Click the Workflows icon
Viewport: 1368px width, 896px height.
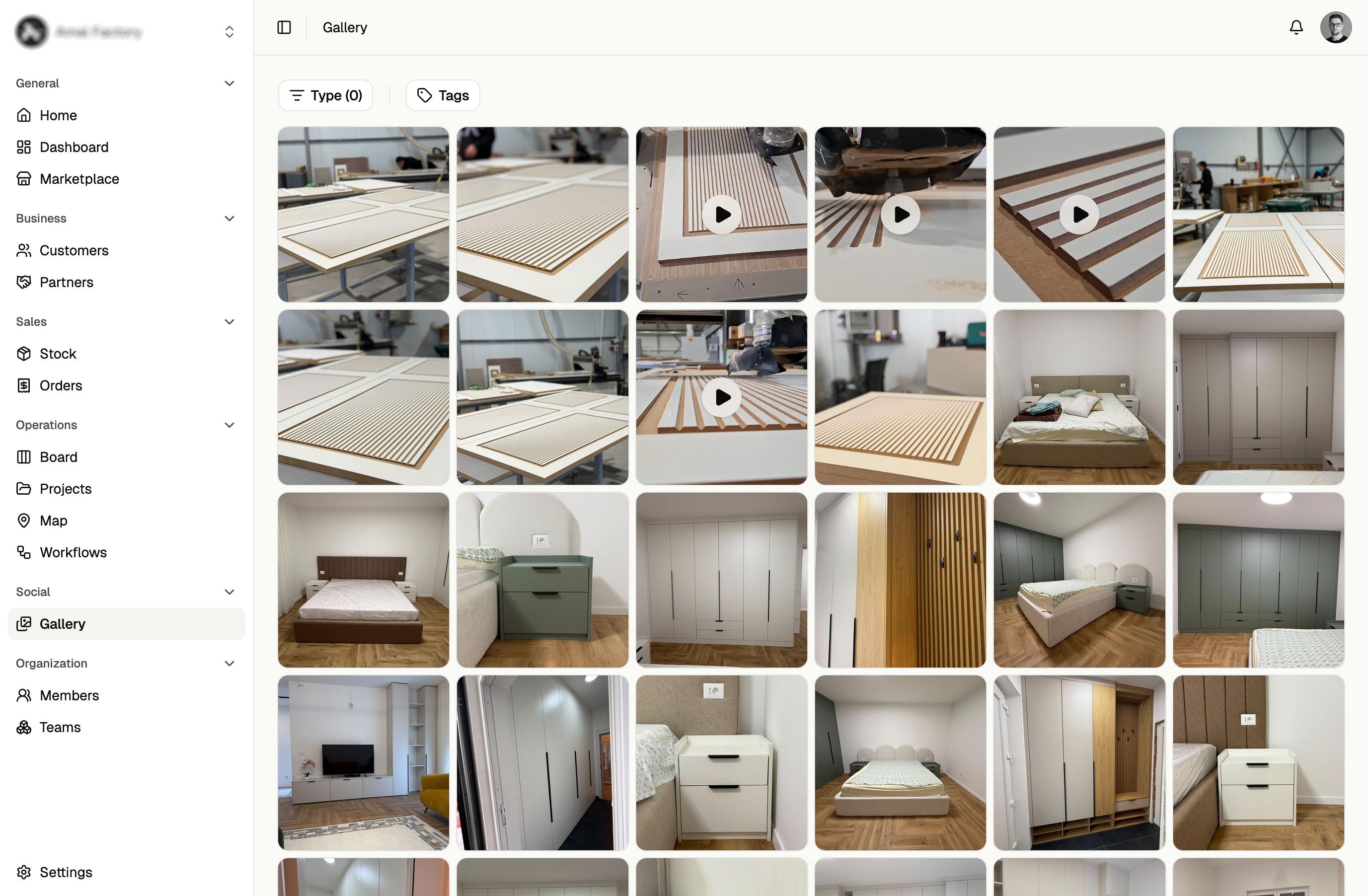(23, 552)
